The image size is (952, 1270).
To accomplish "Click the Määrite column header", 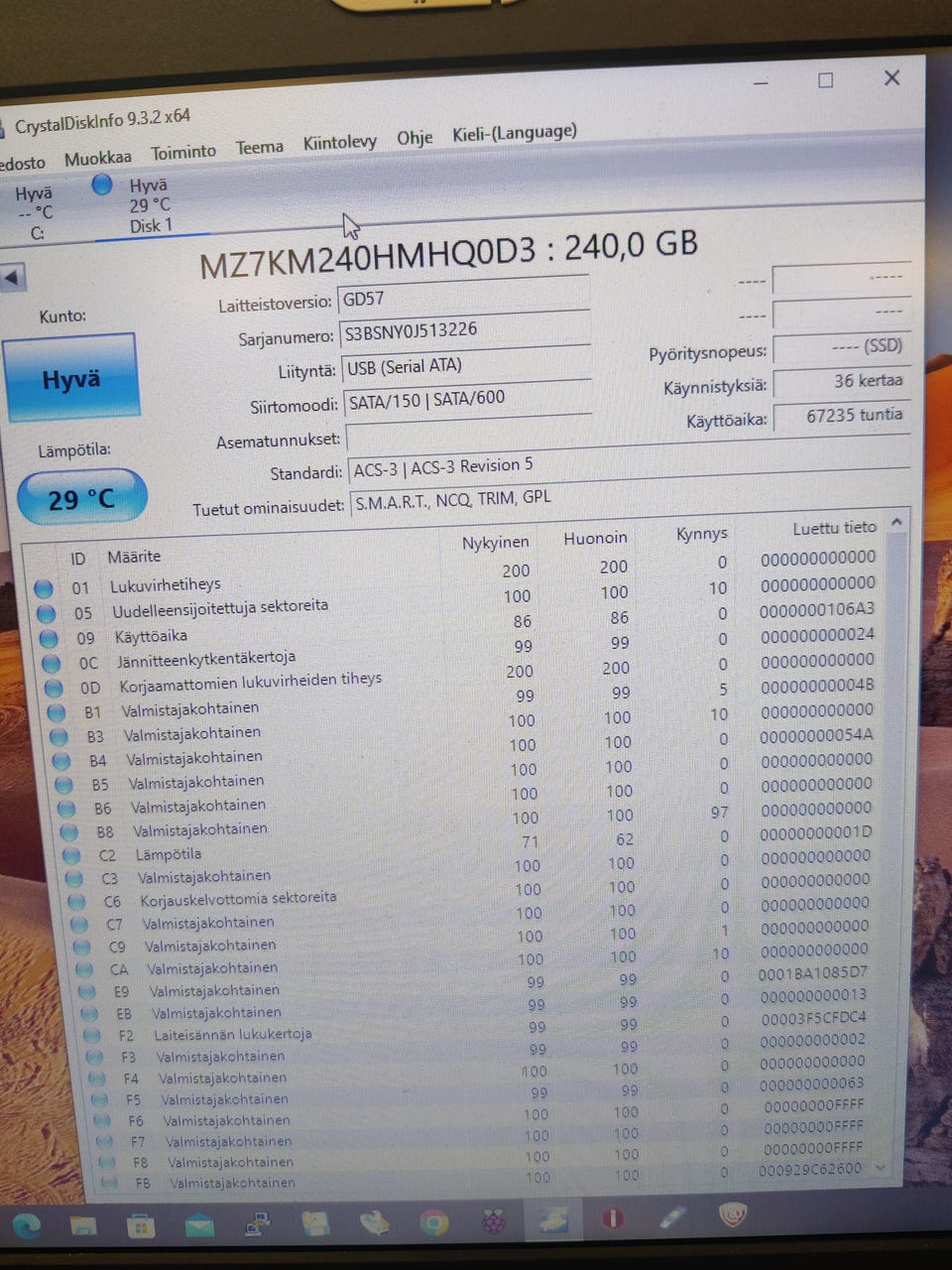I will tap(134, 557).
